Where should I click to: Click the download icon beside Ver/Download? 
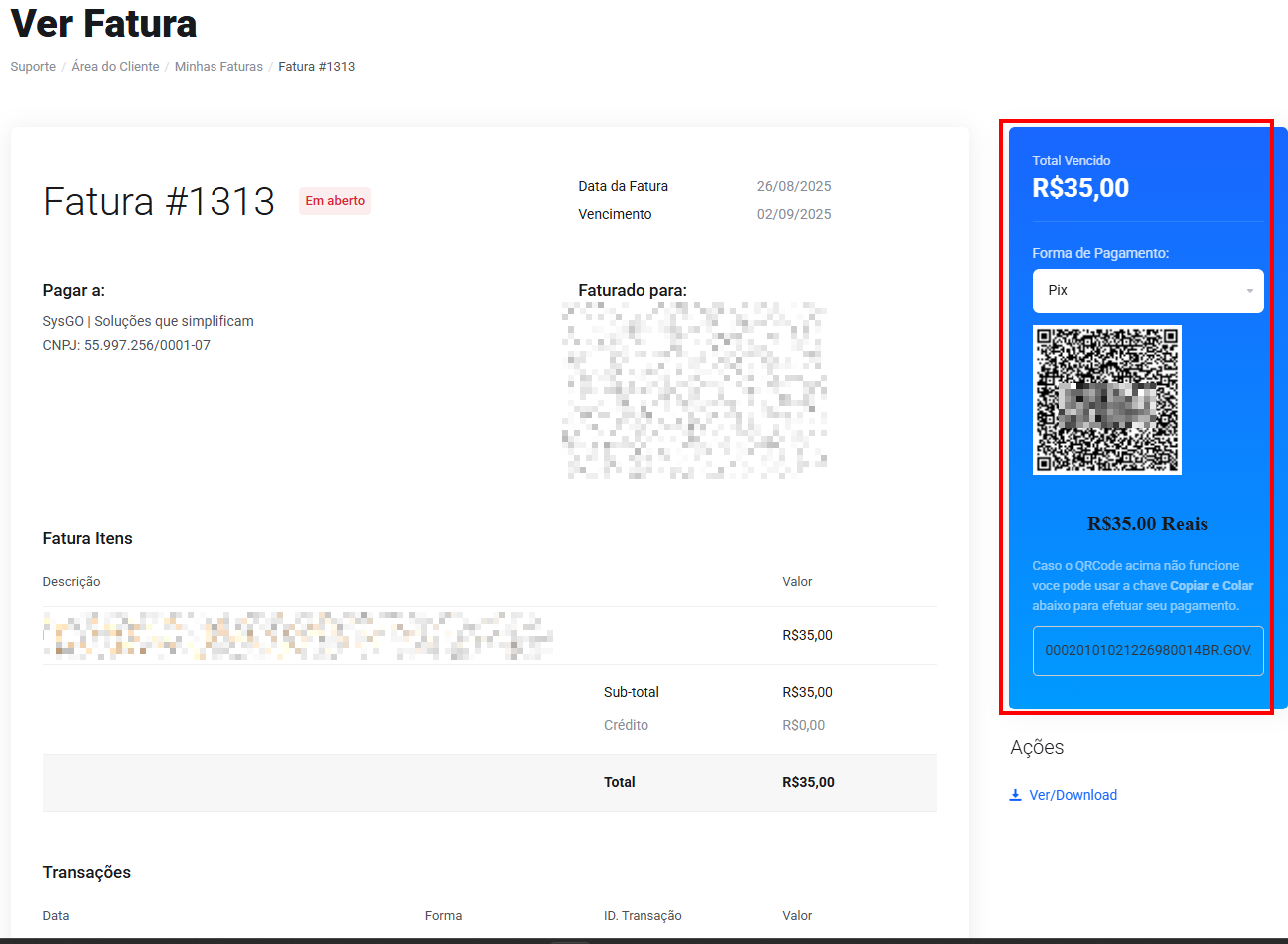pos(1015,795)
